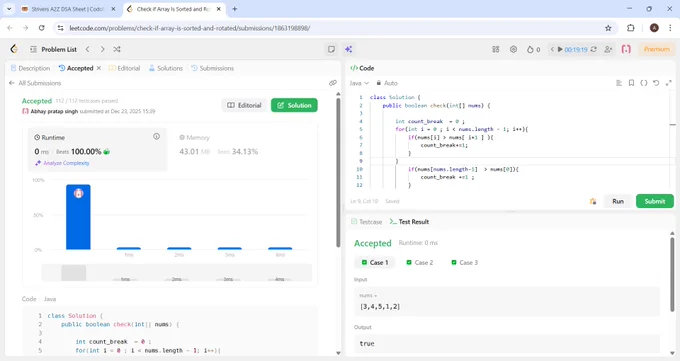
Task: Click the output value true
Action: point(367,343)
